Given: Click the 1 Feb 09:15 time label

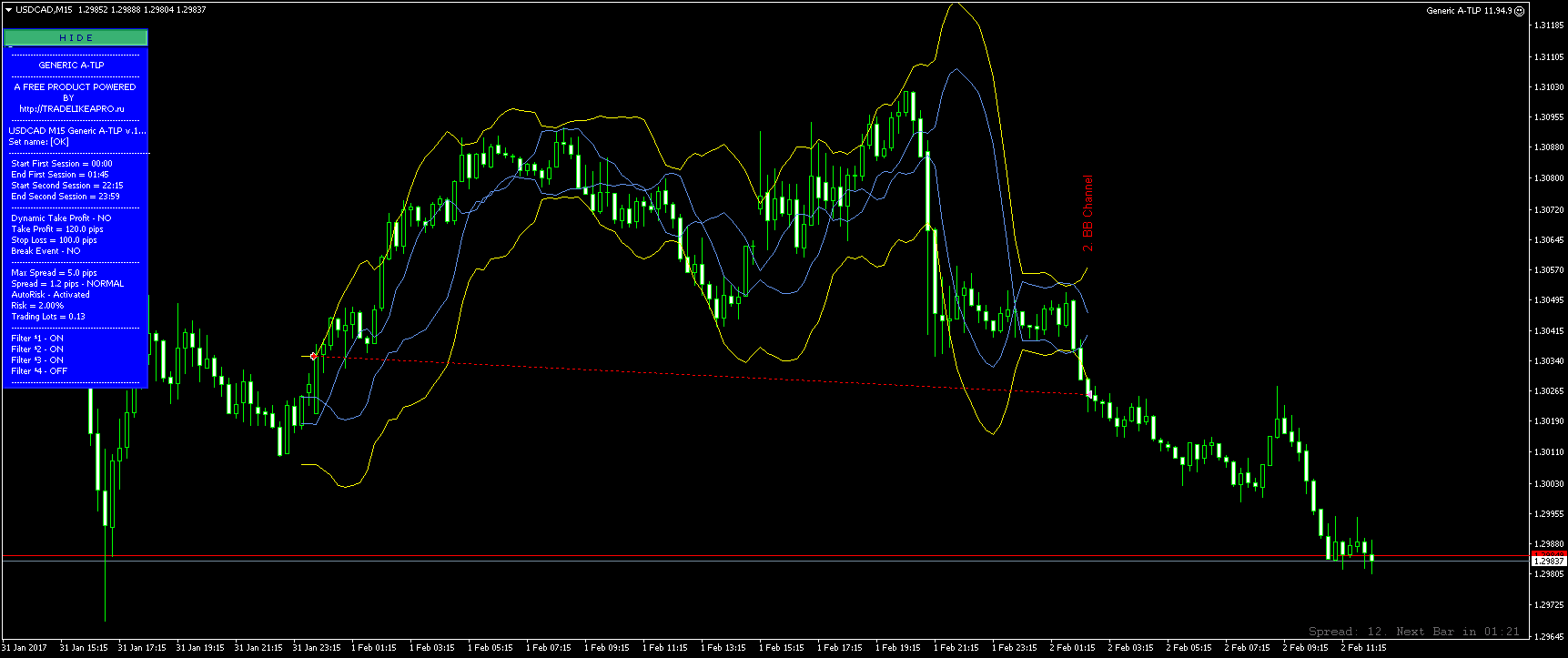Looking at the screenshot, I should coord(607,648).
